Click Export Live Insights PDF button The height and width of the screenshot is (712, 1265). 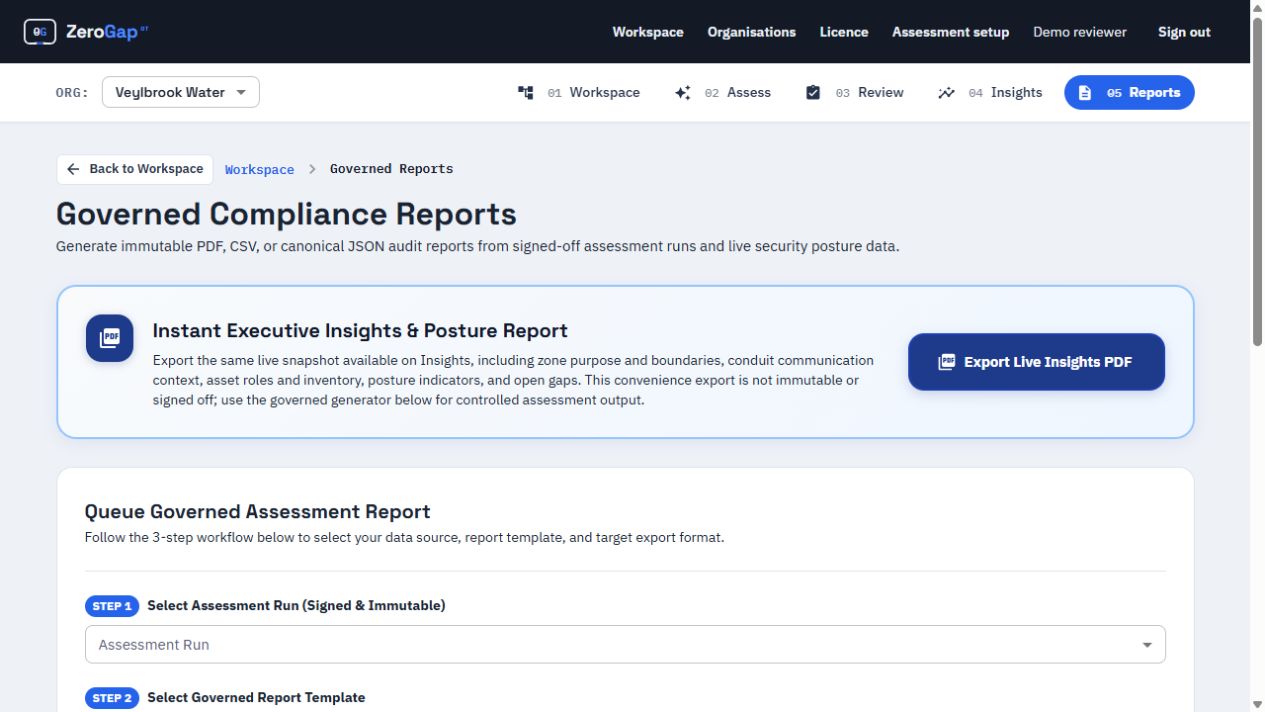(1036, 362)
